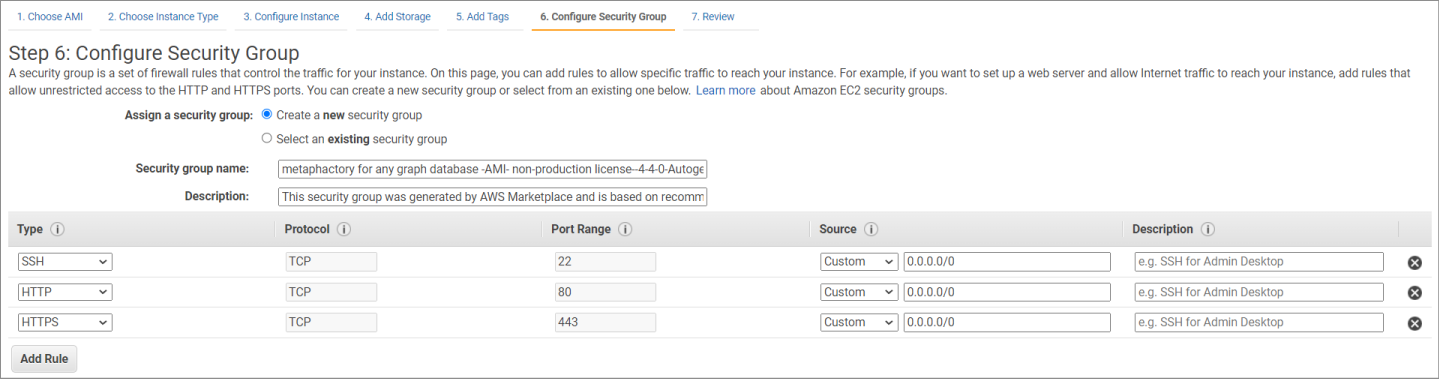This screenshot has width=1439, height=379.
Task: Go to 2. Choose Instance Type tab
Action: coord(163,17)
